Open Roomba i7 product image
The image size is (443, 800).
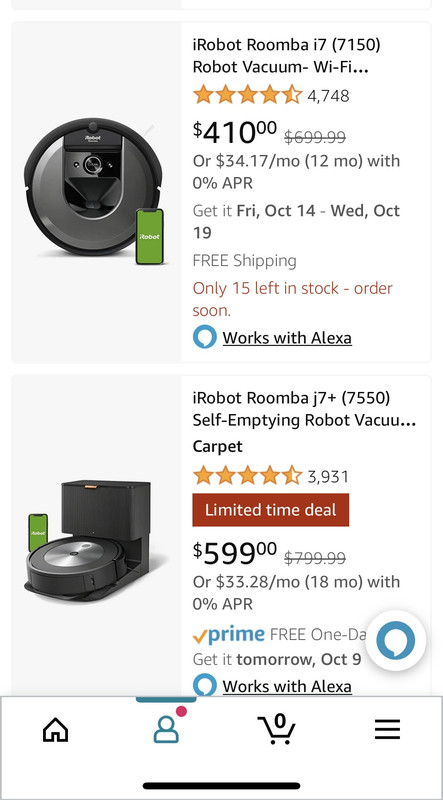96,191
